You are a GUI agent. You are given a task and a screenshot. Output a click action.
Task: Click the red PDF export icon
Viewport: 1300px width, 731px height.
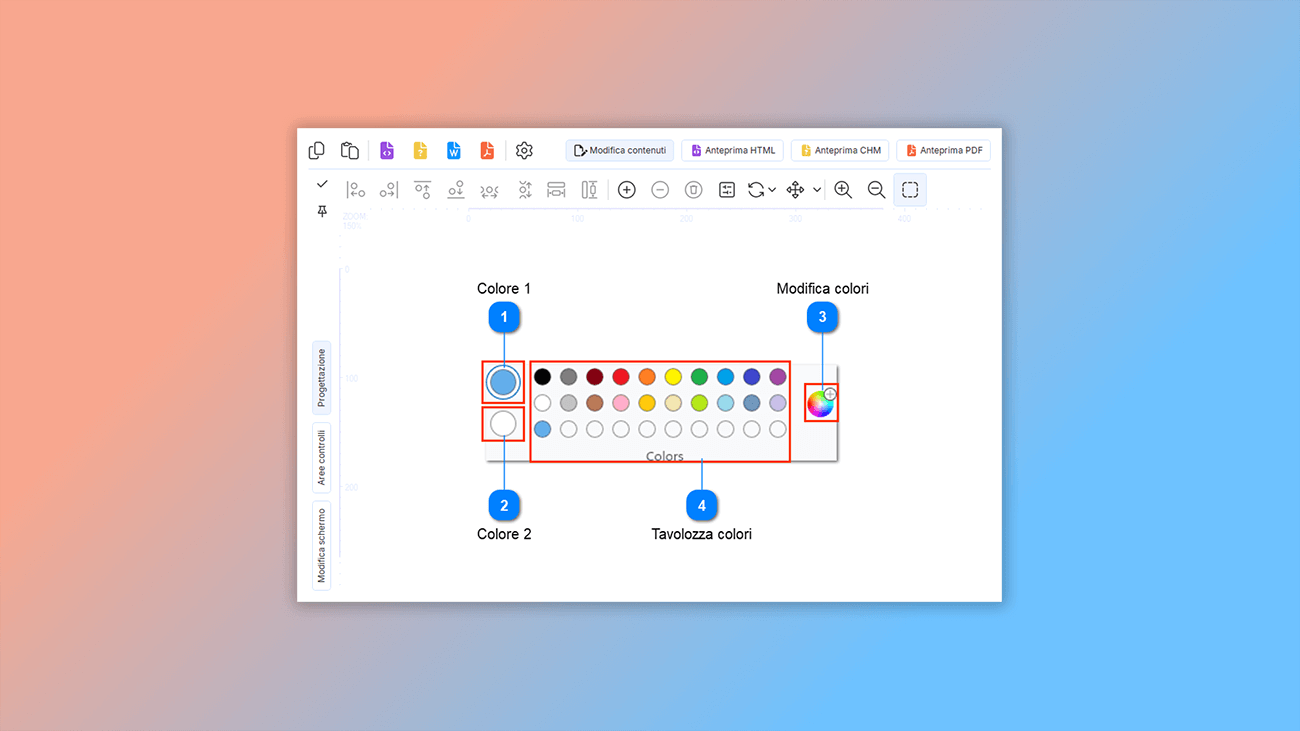tap(487, 150)
